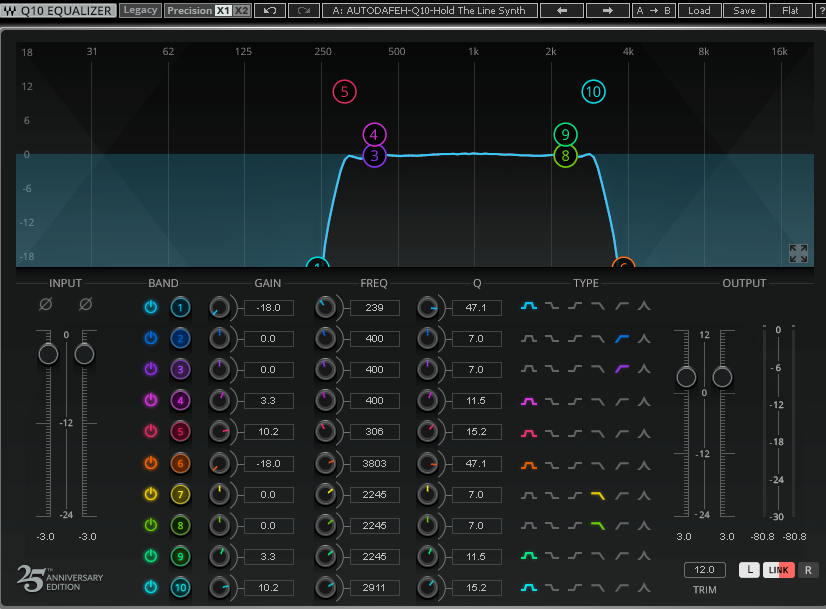
Task: Select low-pass type for band 8
Action: (x=598, y=525)
